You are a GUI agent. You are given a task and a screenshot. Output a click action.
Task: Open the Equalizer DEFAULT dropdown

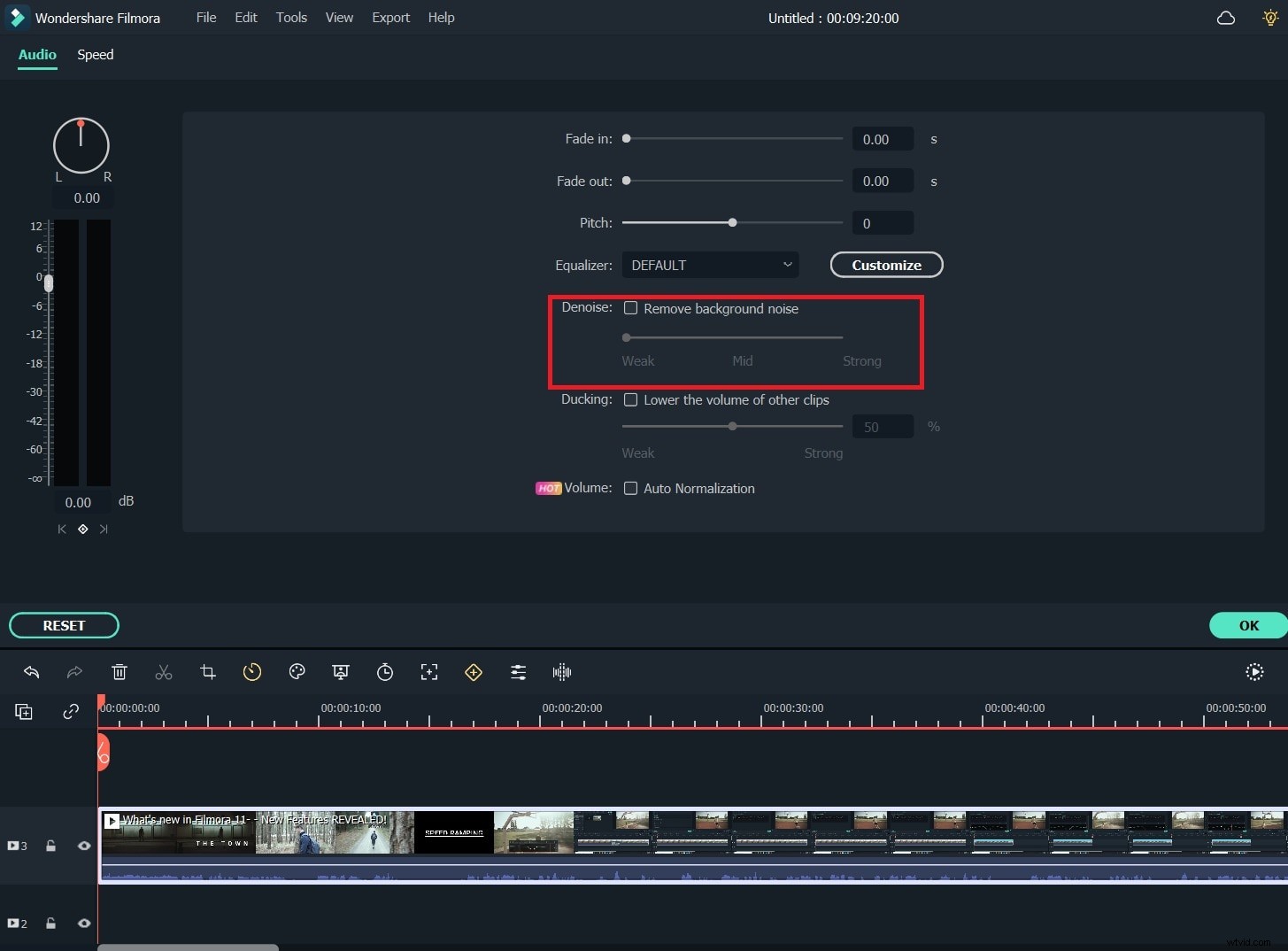tap(710, 265)
